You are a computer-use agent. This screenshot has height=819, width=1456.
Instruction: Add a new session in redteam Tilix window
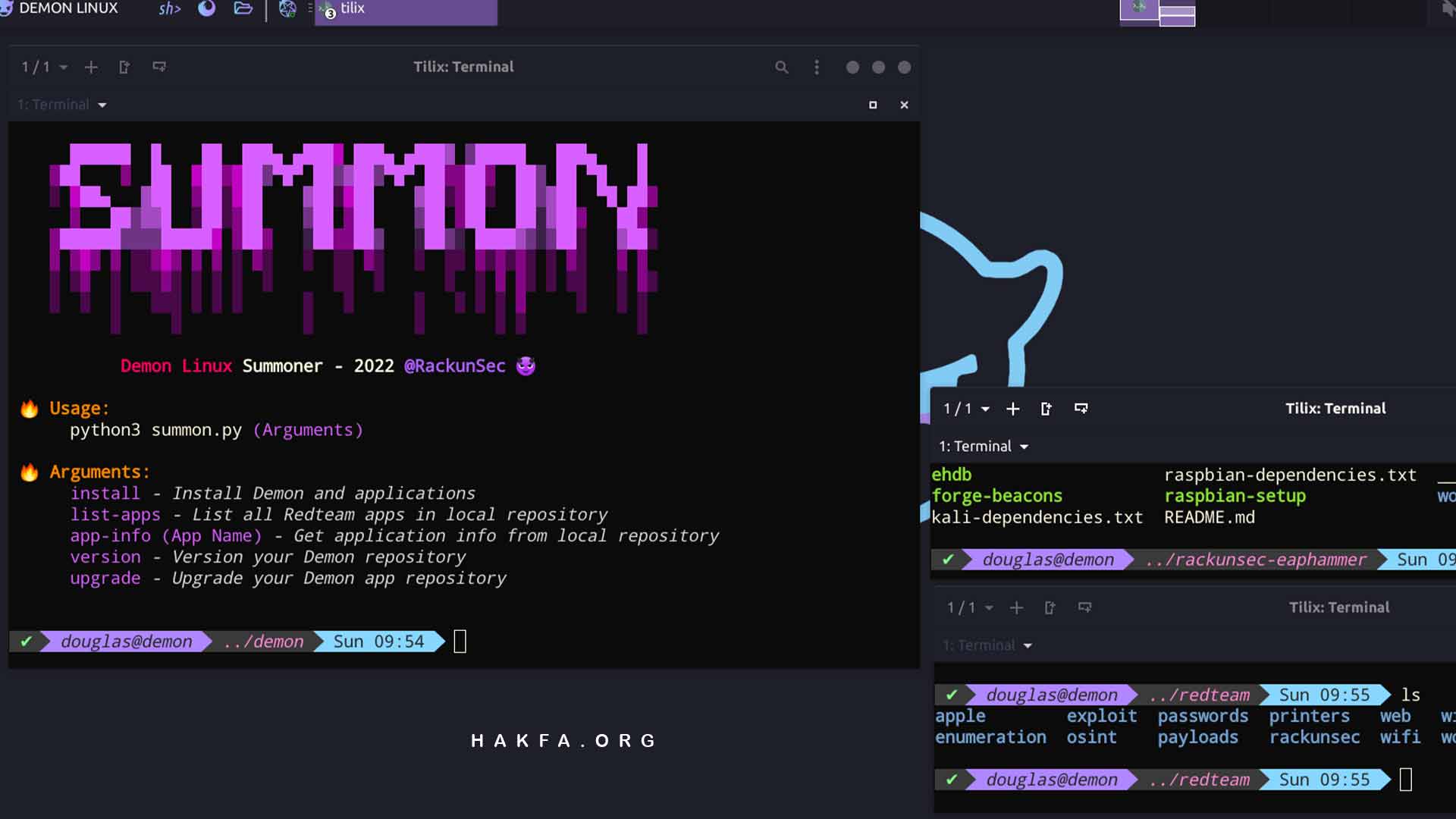point(1017,607)
